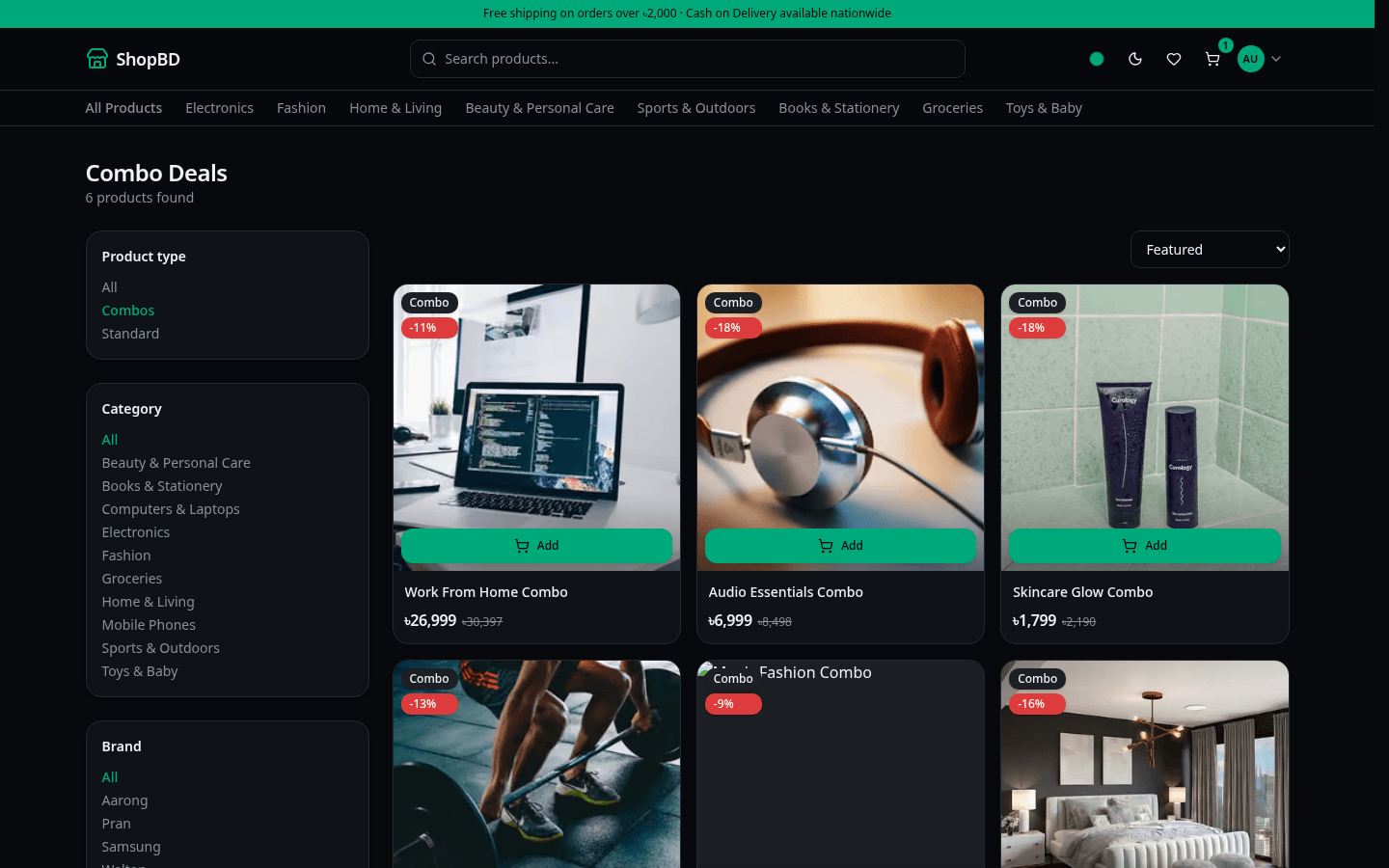Image resolution: width=1389 pixels, height=868 pixels.
Task: Open the Skincare Glow Combo title
Action: (x=1083, y=592)
